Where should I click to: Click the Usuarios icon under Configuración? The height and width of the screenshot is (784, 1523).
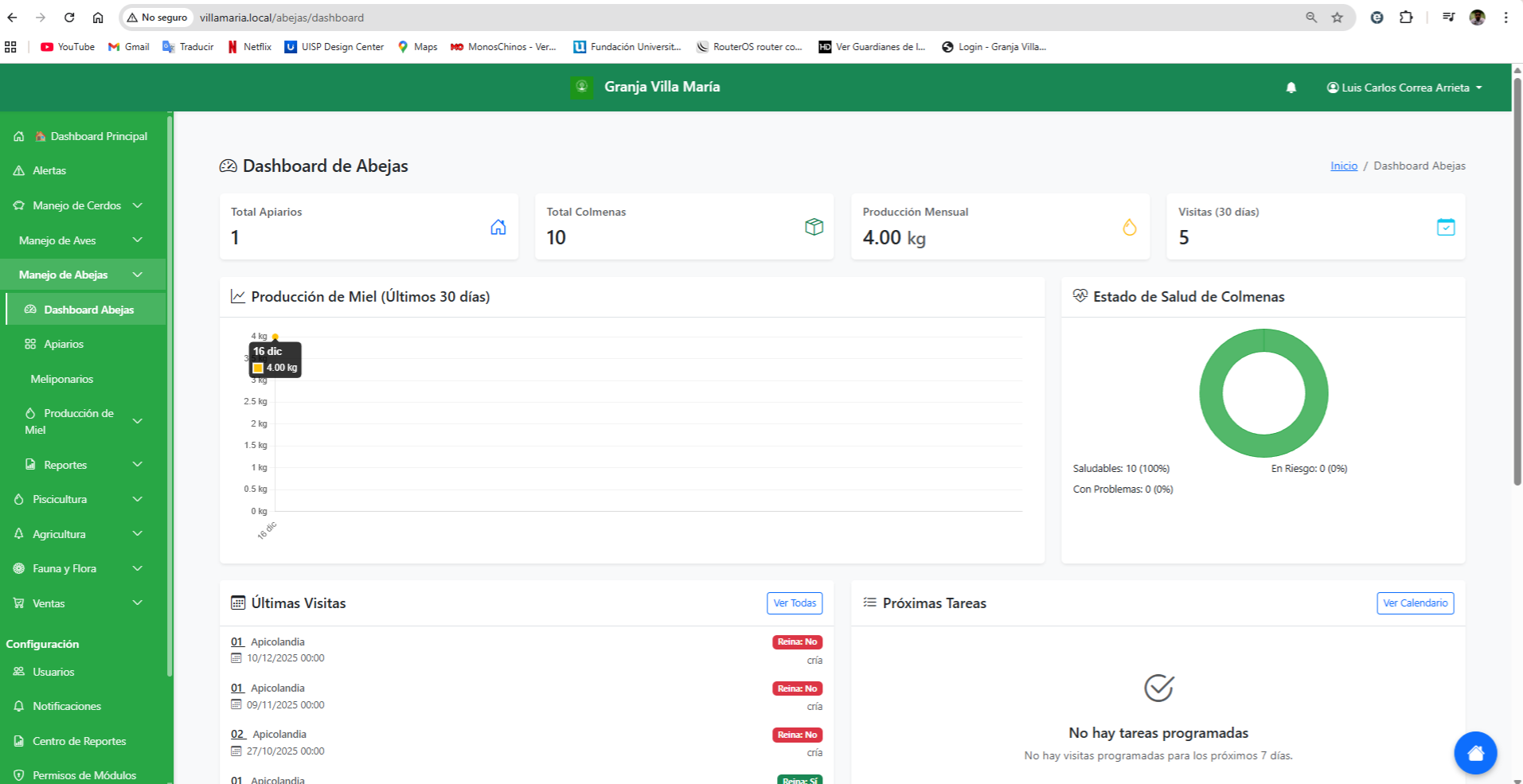[18, 672]
